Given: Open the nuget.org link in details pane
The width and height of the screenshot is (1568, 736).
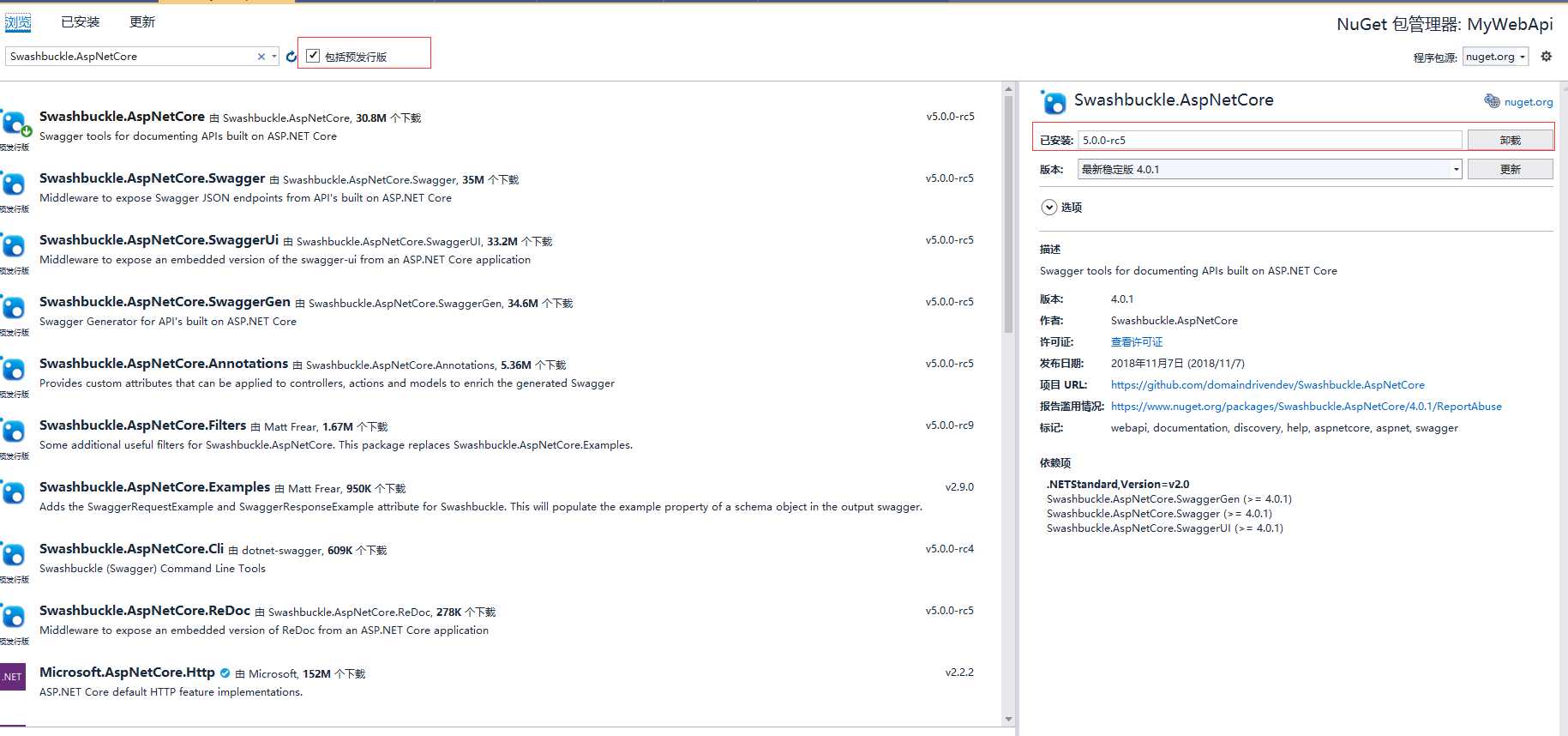Looking at the screenshot, I should (x=1529, y=102).
